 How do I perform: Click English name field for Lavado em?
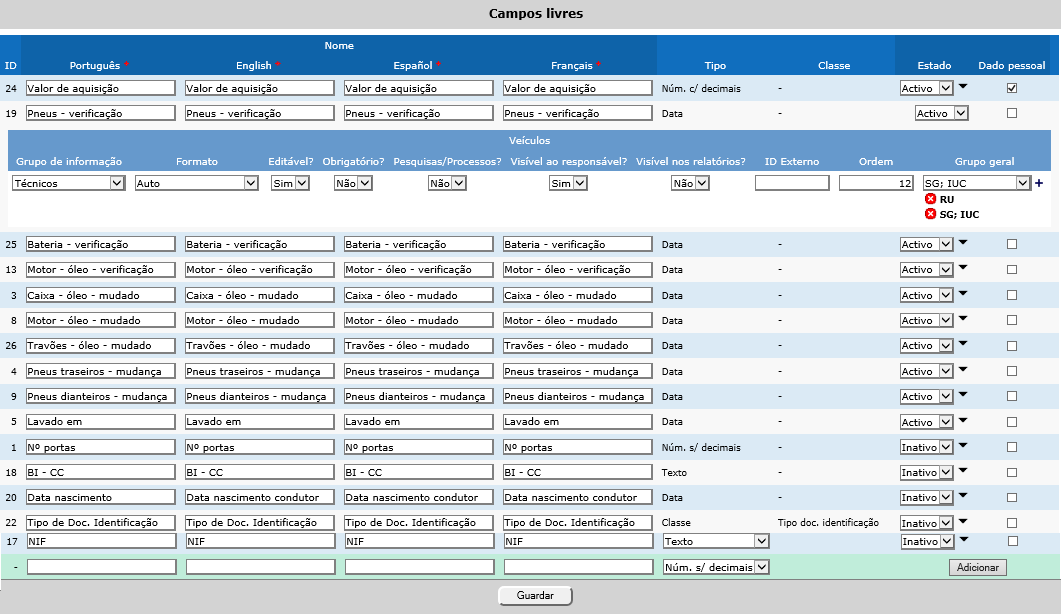pos(260,422)
